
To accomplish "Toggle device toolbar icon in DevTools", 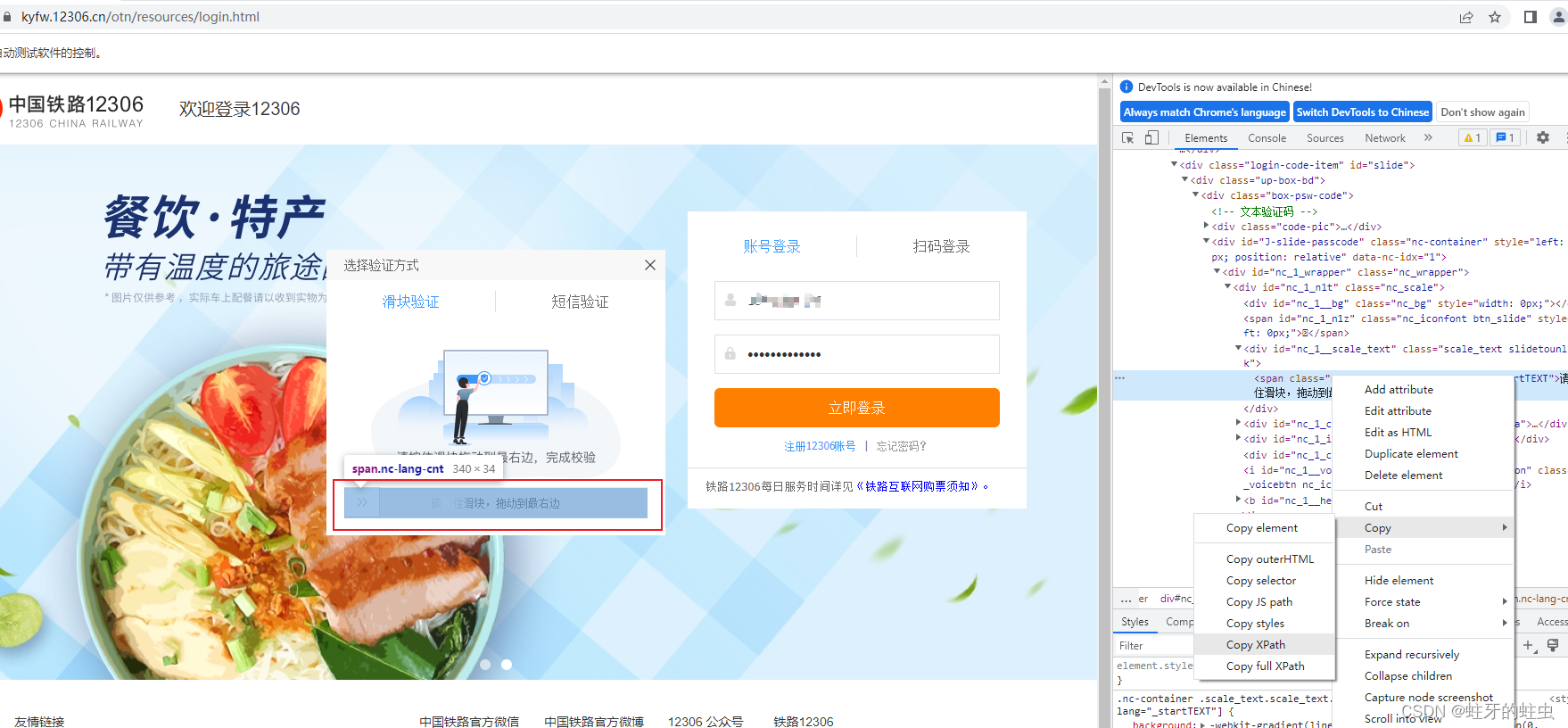I will pos(1151,137).
